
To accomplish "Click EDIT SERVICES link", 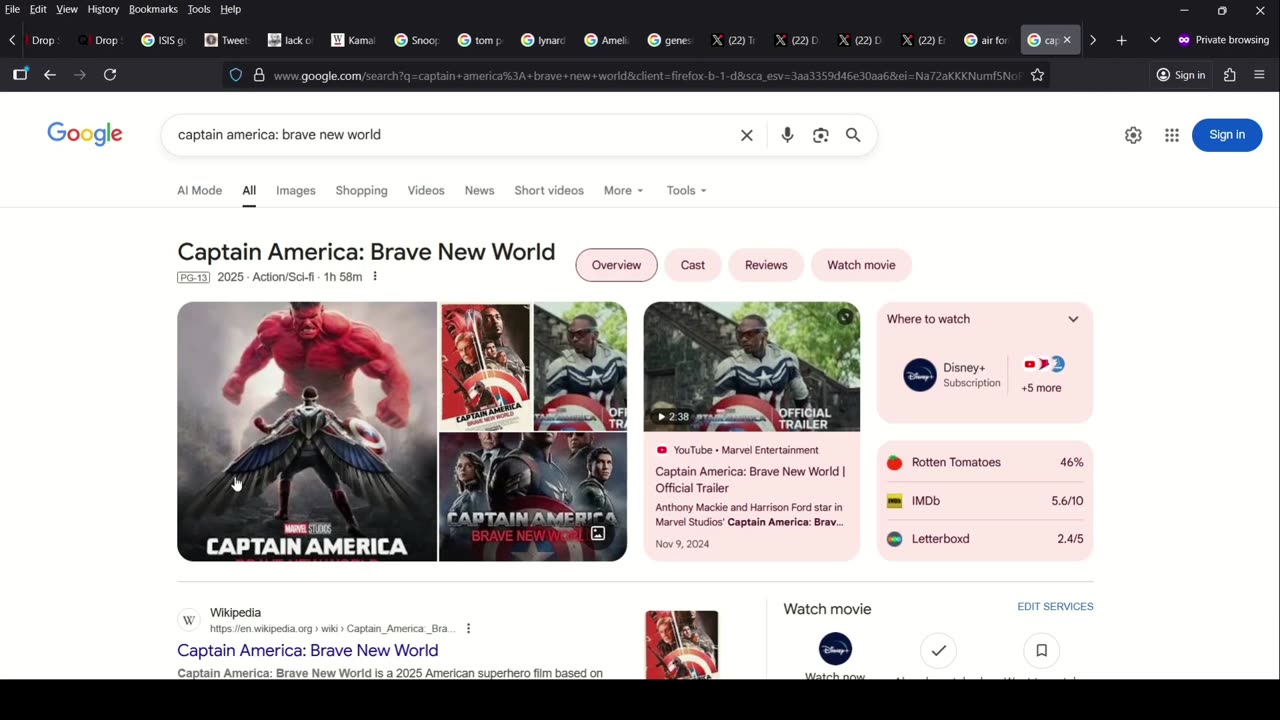I will tap(1055, 607).
